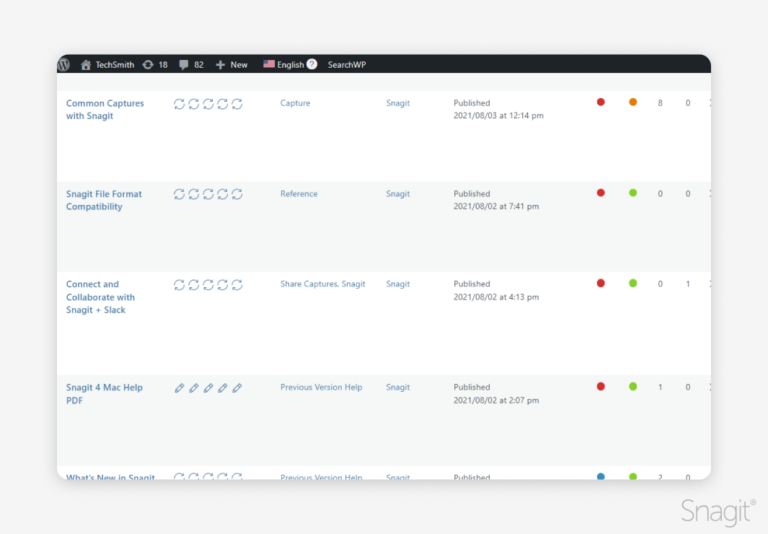768x534 pixels.
Task: Click the WordPress logo in admin bar
Action: click(x=64, y=65)
